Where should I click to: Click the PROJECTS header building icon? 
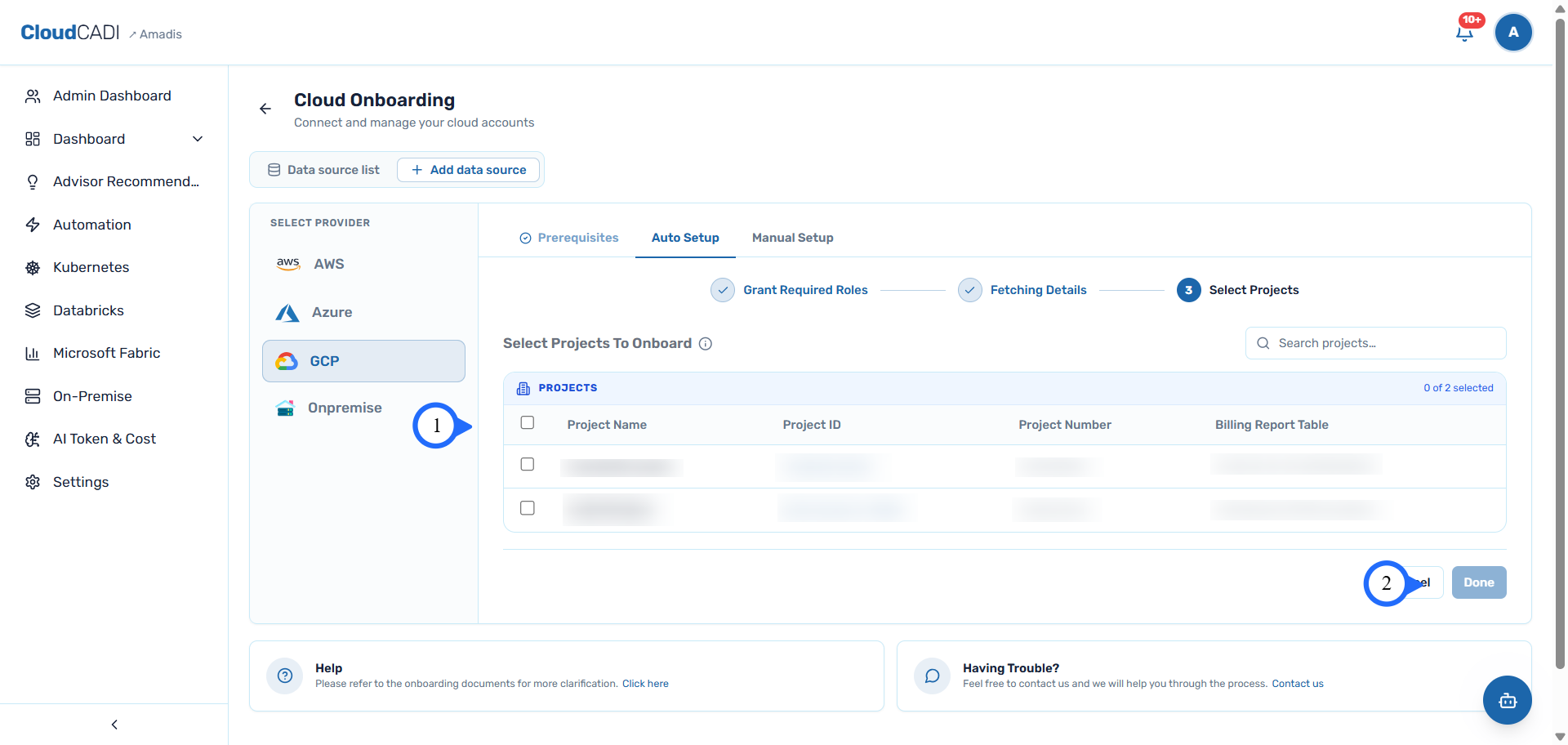tap(523, 389)
